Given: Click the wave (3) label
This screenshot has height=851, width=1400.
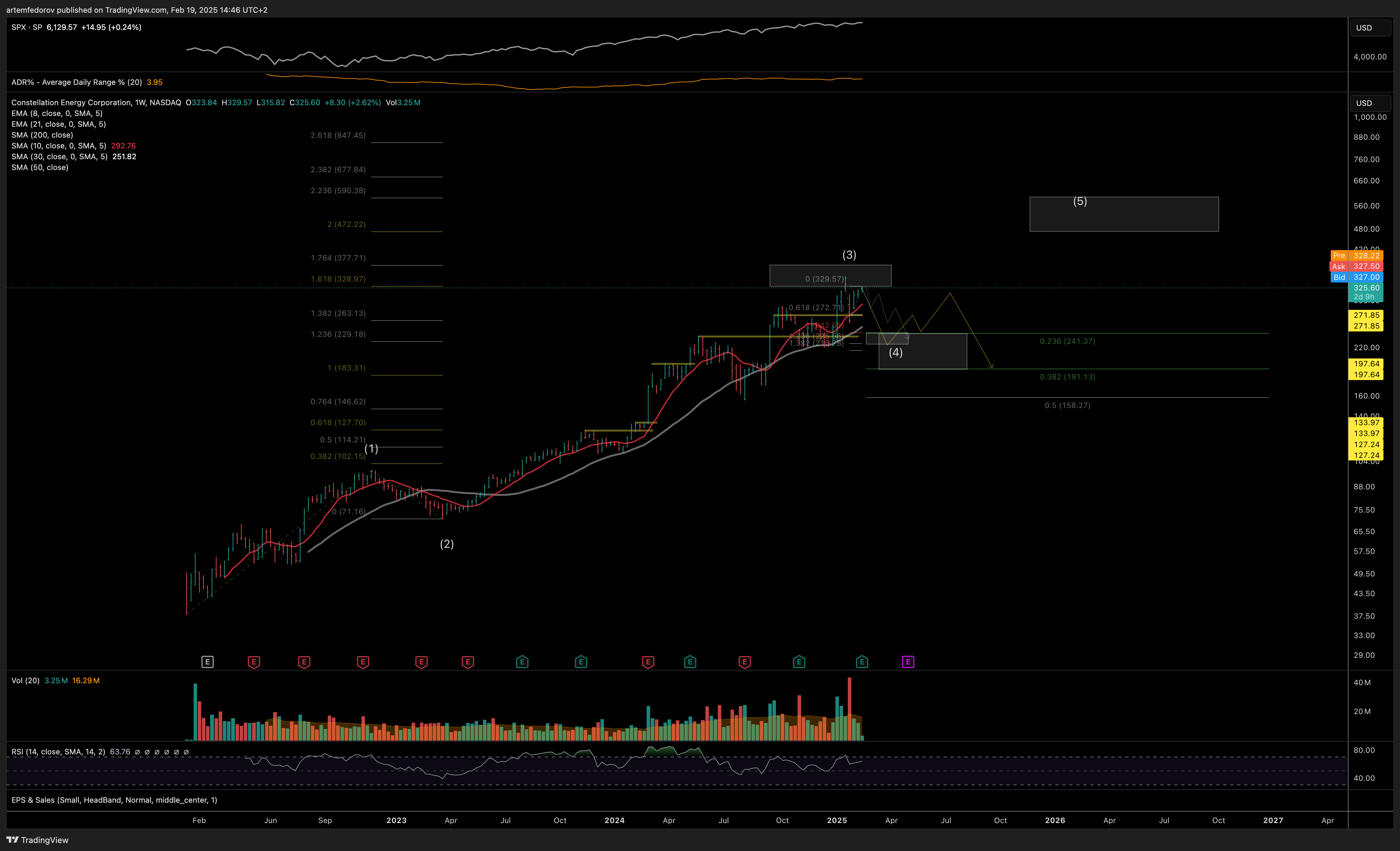Looking at the screenshot, I should click(849, 255).
